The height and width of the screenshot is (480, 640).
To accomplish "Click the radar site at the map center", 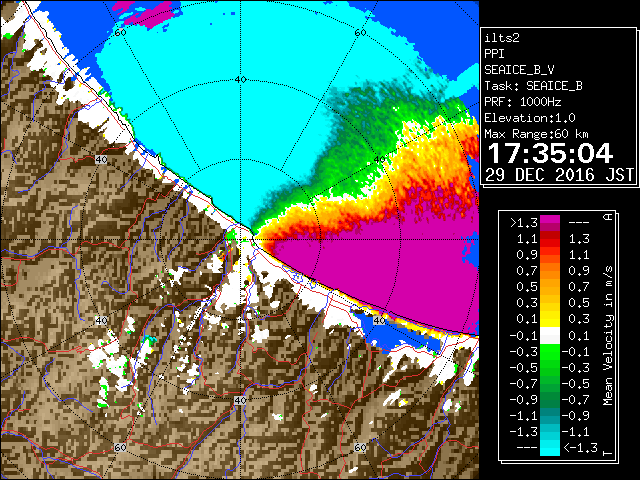I will click(x=240, y=240).
